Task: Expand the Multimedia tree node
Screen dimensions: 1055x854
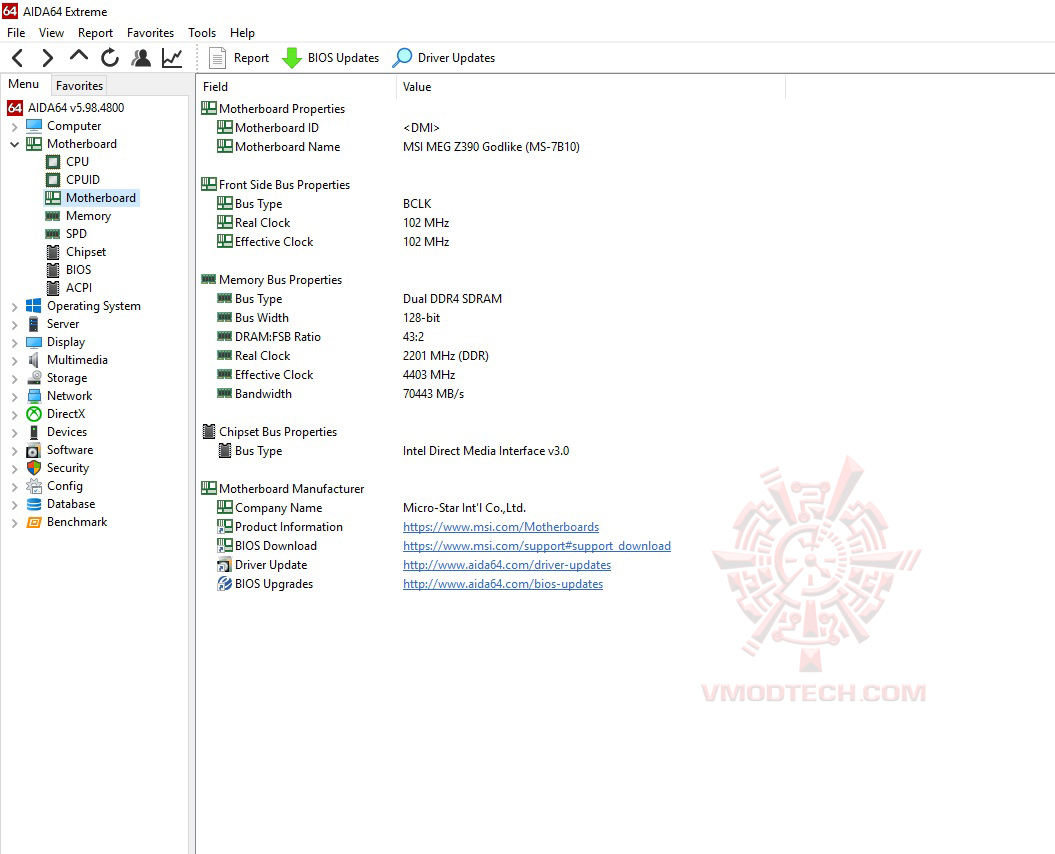Action: pyautogui.click(x=14, y=361)
